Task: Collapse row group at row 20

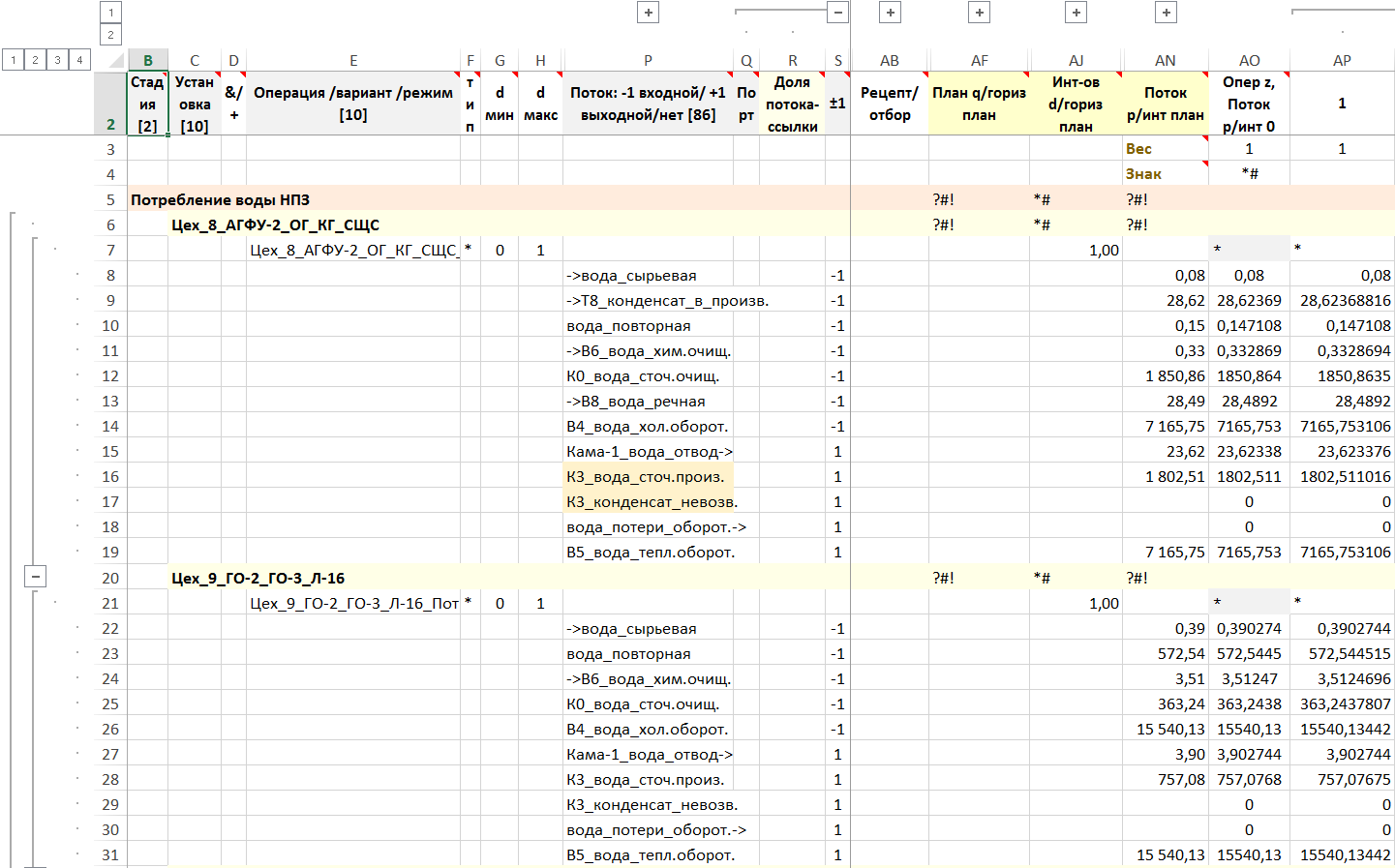Action: coord(35,578)
